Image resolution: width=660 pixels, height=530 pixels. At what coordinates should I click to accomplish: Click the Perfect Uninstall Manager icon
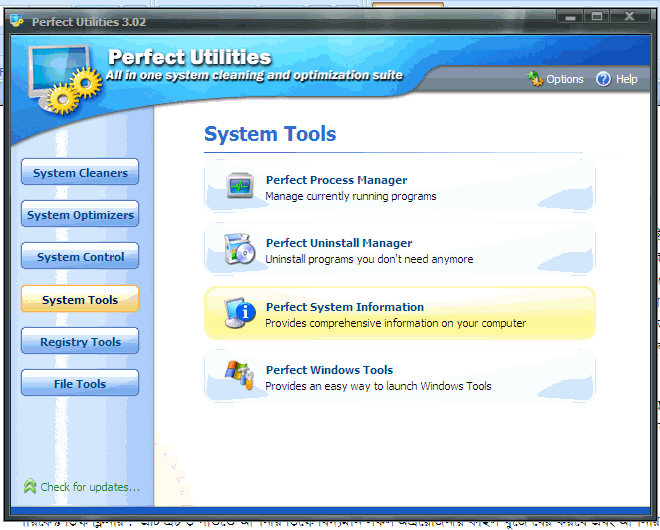pos(240,249)
